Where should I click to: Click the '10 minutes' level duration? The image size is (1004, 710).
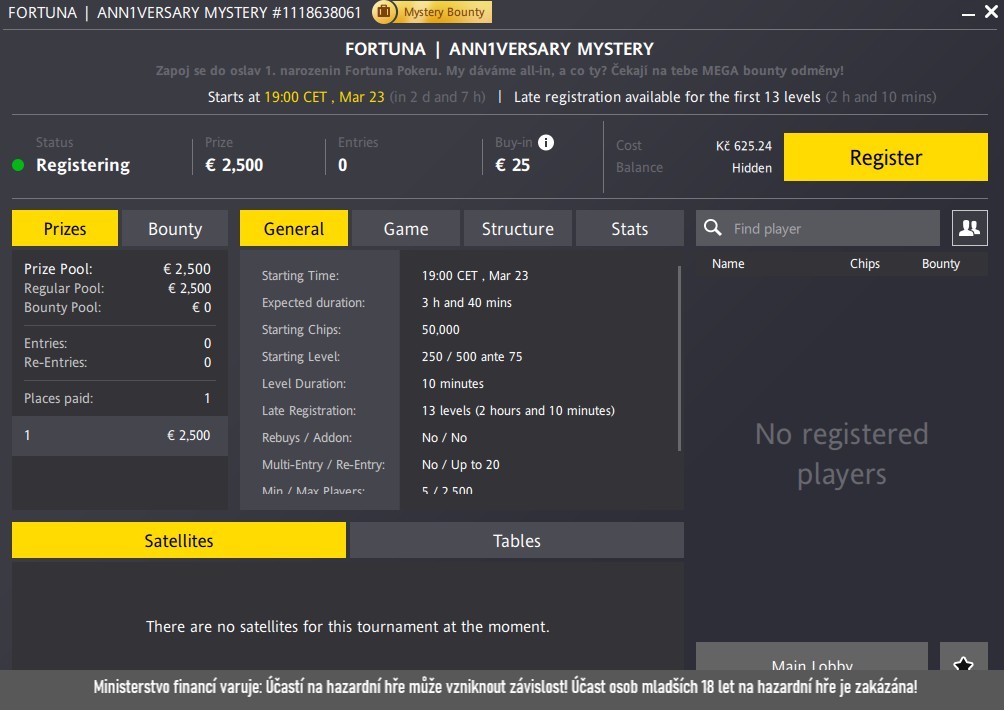coord(453,383)
